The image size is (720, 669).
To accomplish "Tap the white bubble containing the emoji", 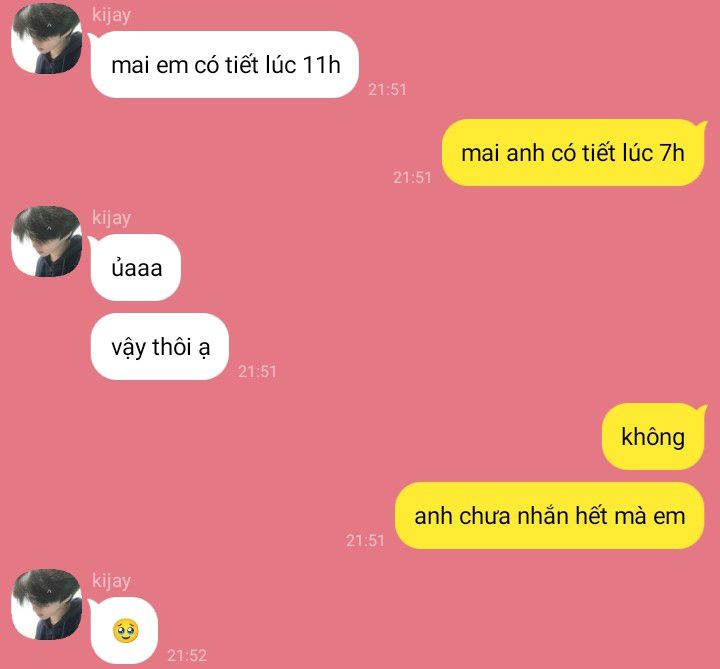I will pos(124,630).
